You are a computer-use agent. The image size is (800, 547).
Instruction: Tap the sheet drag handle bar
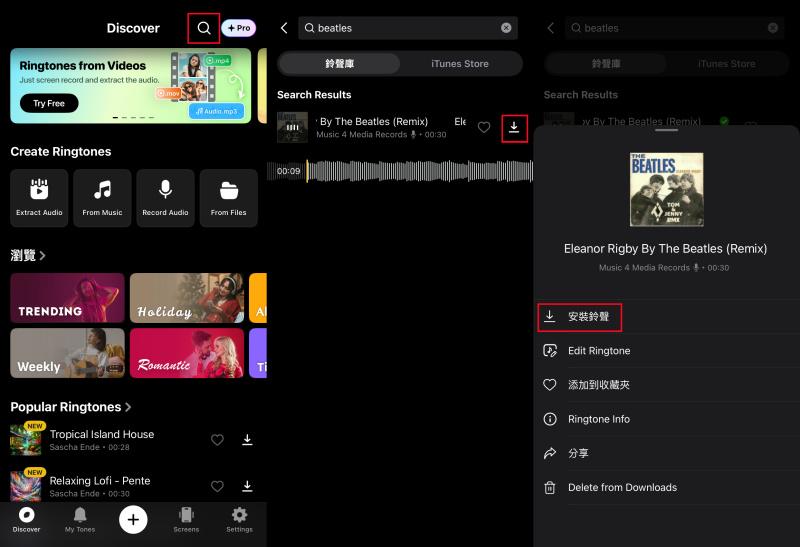point(666,130)
